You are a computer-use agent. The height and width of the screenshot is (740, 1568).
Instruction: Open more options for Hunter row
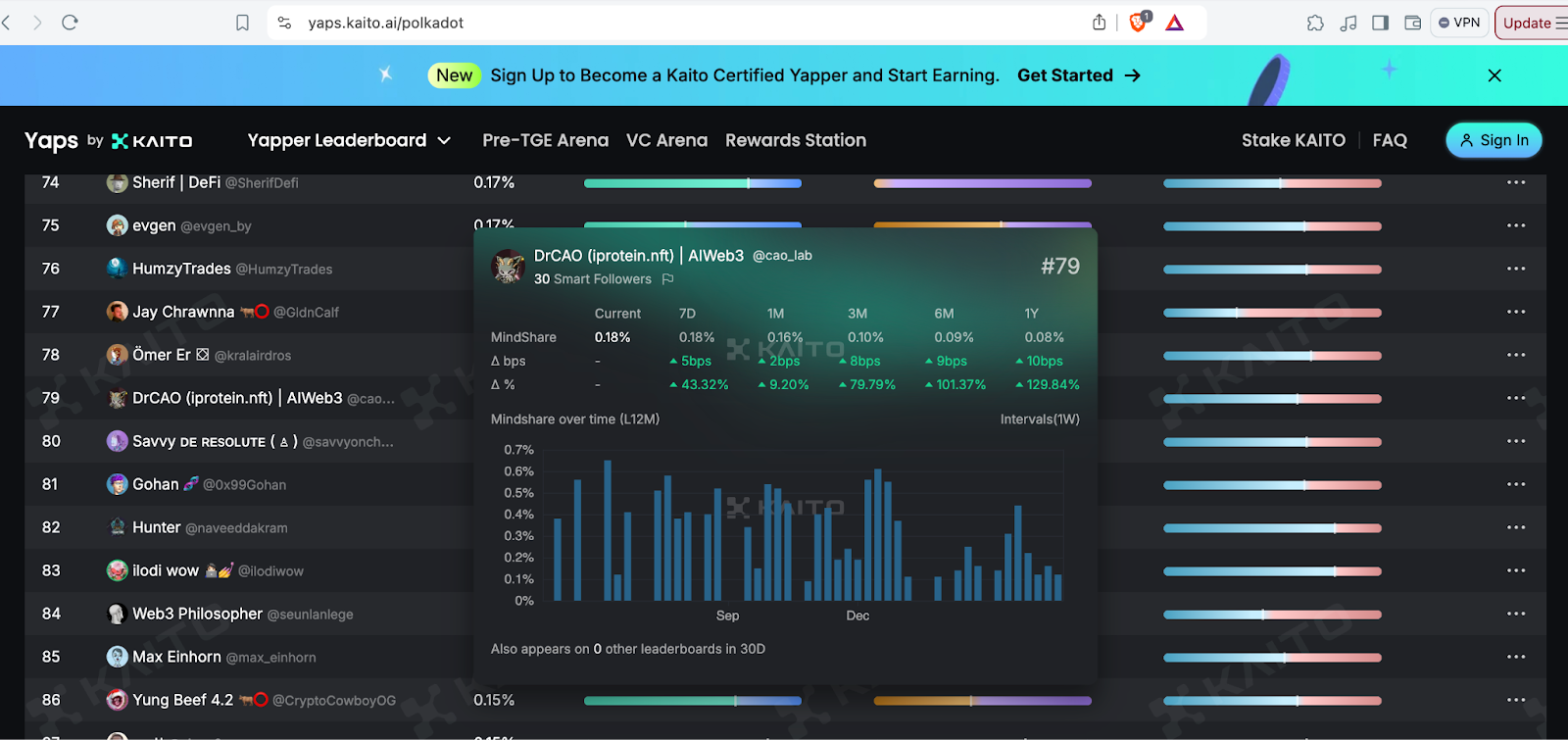tap(1516, 527)
